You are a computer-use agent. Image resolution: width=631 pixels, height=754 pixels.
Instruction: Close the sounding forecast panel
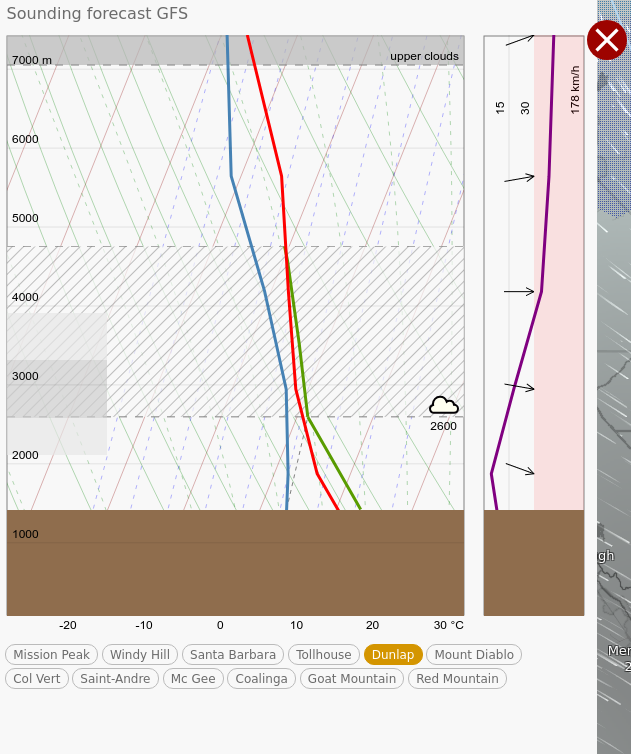pos(606,40)
